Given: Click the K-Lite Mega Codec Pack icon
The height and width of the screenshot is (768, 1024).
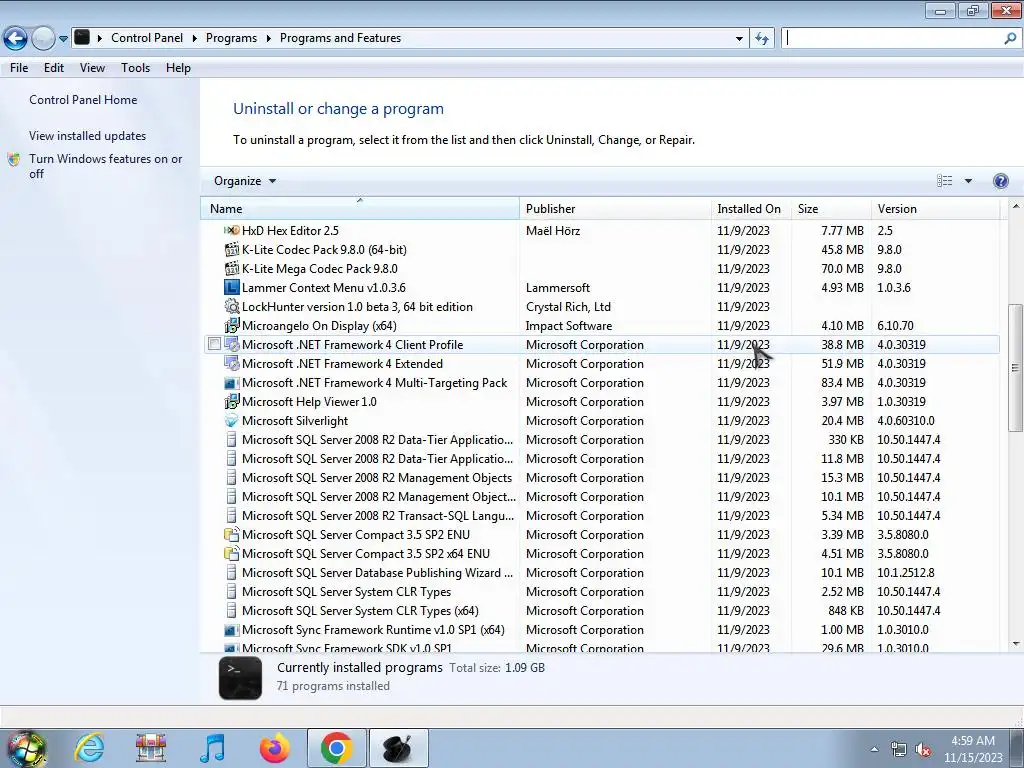Looking at the screenshot, I should (x=231, y=268).
